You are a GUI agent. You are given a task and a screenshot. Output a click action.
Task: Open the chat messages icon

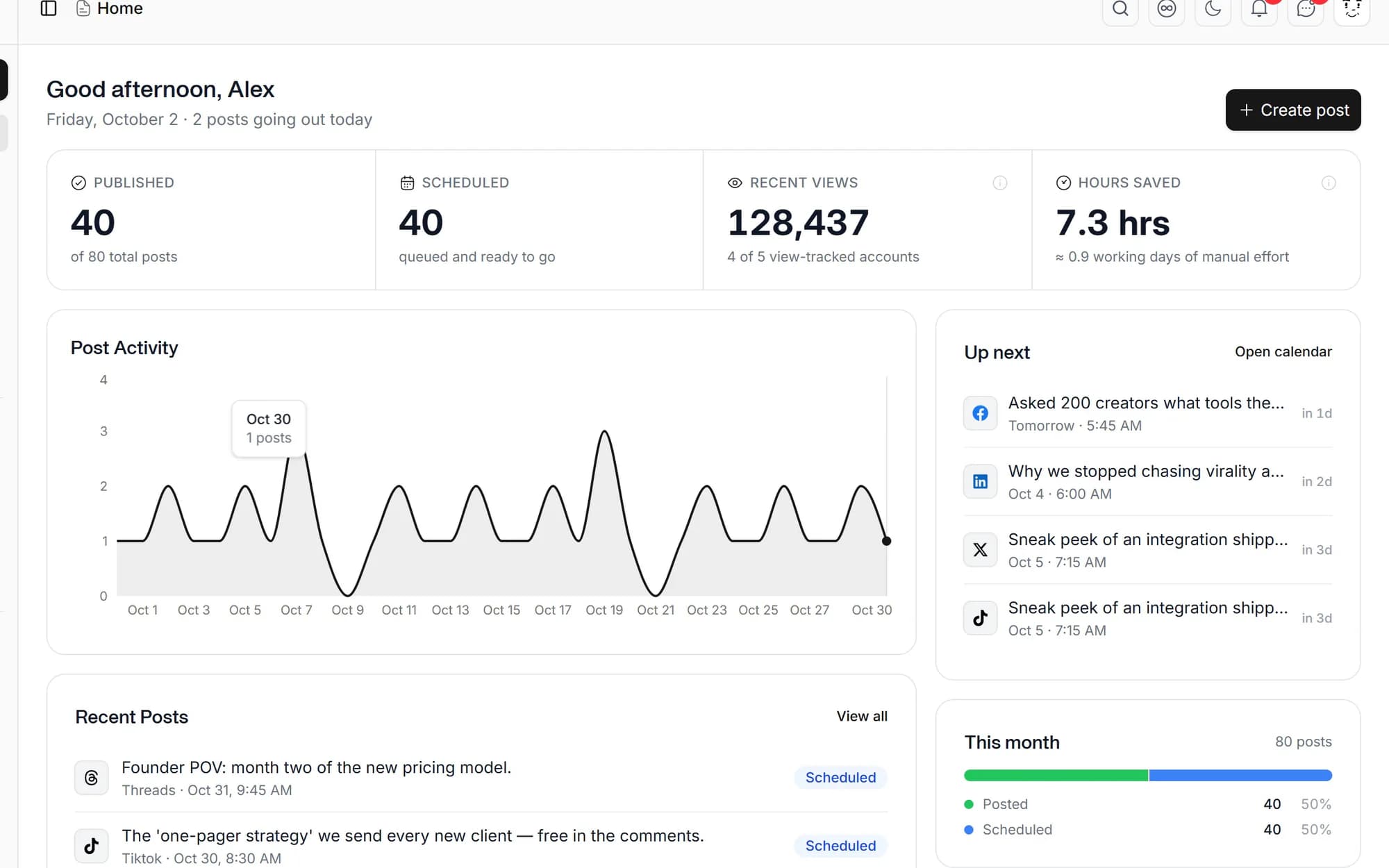coord(1306,9)
